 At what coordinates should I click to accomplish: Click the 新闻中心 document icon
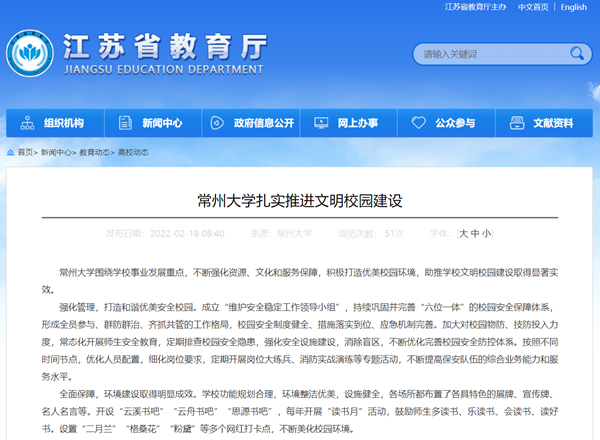[x=125, y=124]
